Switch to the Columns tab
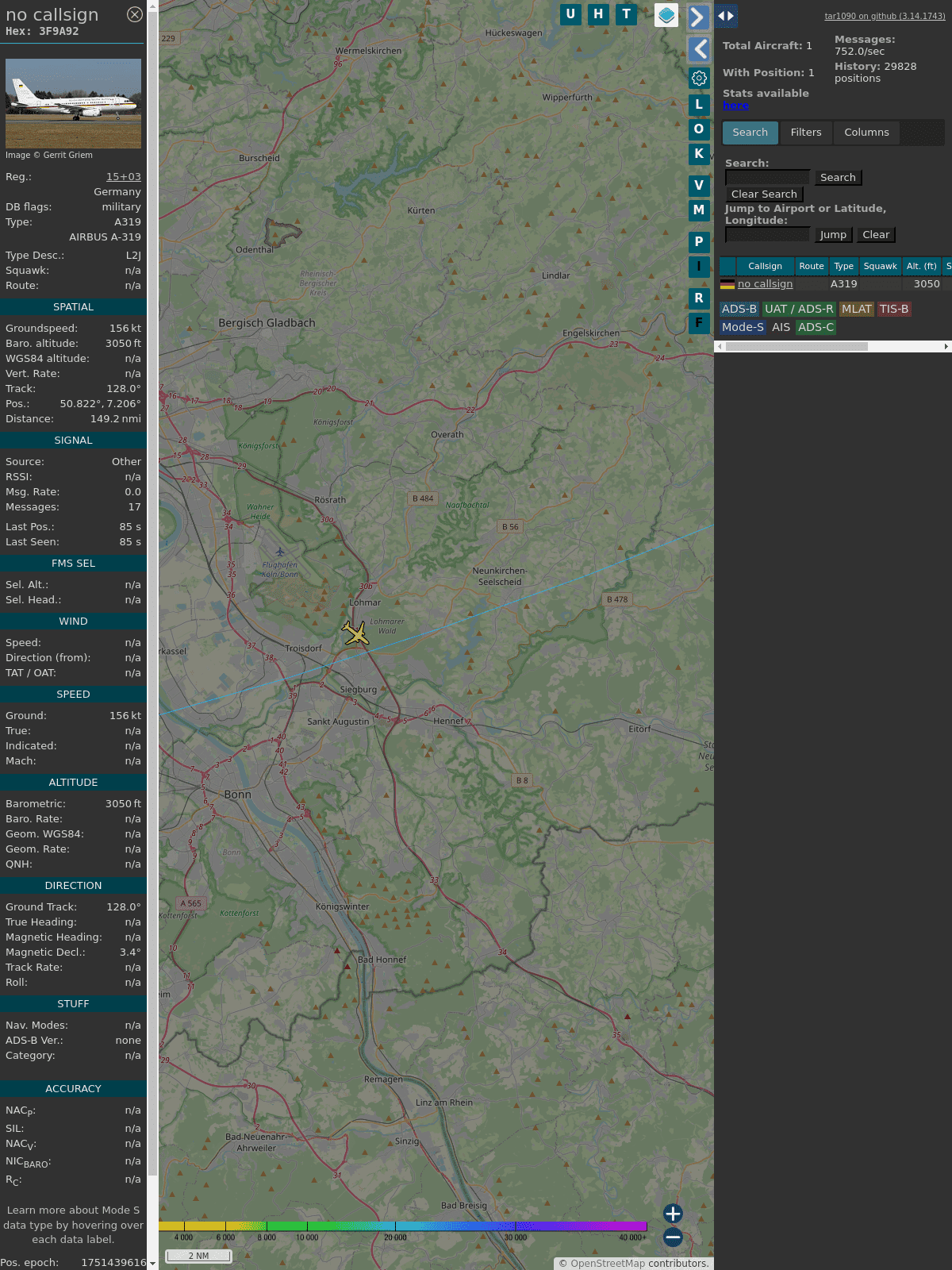952x1270 pixels. [x=866, y=133]
